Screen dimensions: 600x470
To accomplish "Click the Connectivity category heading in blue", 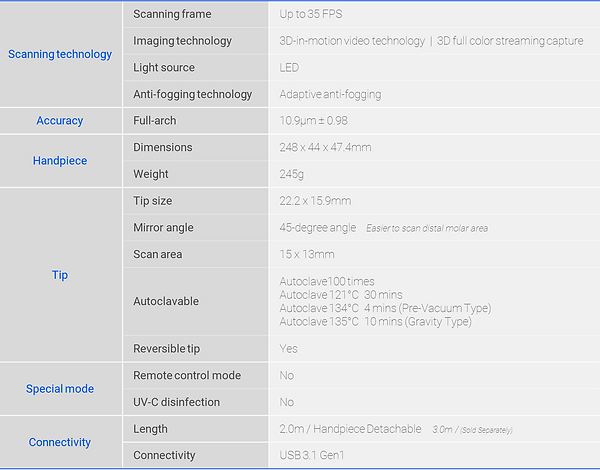I will [x=60, y=442].
